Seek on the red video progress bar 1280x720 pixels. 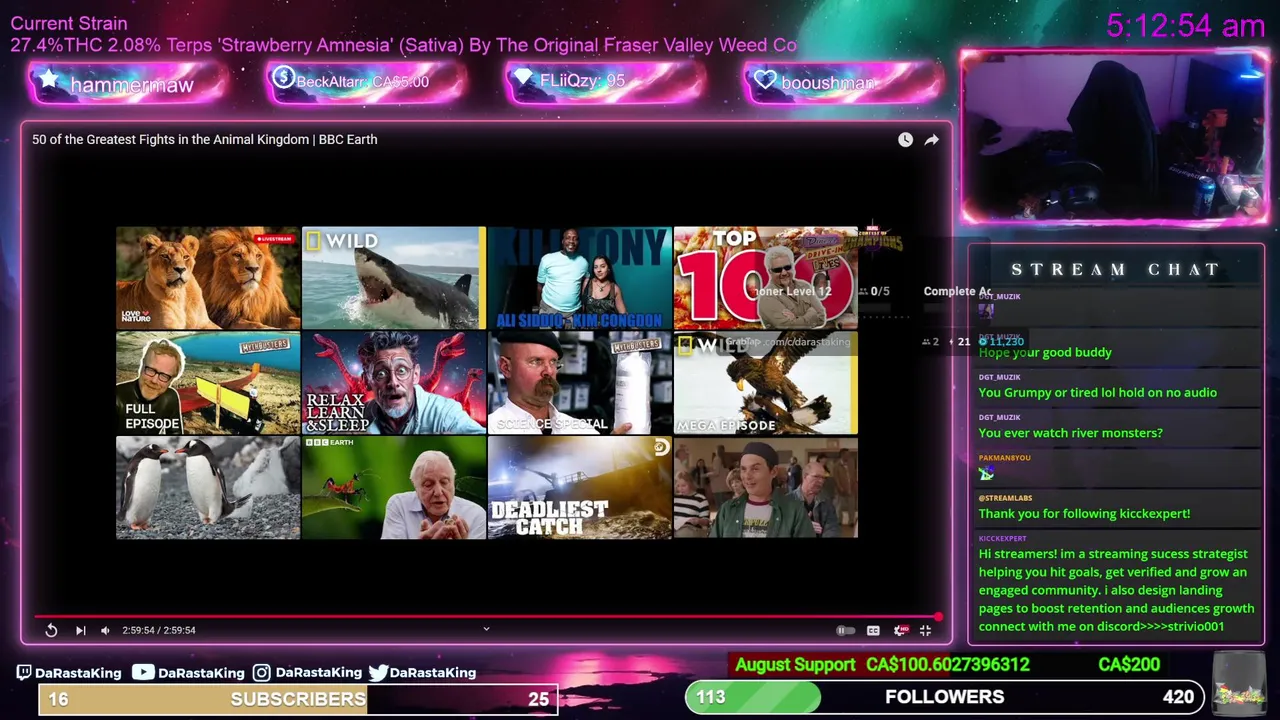click(x=487, y=617)
